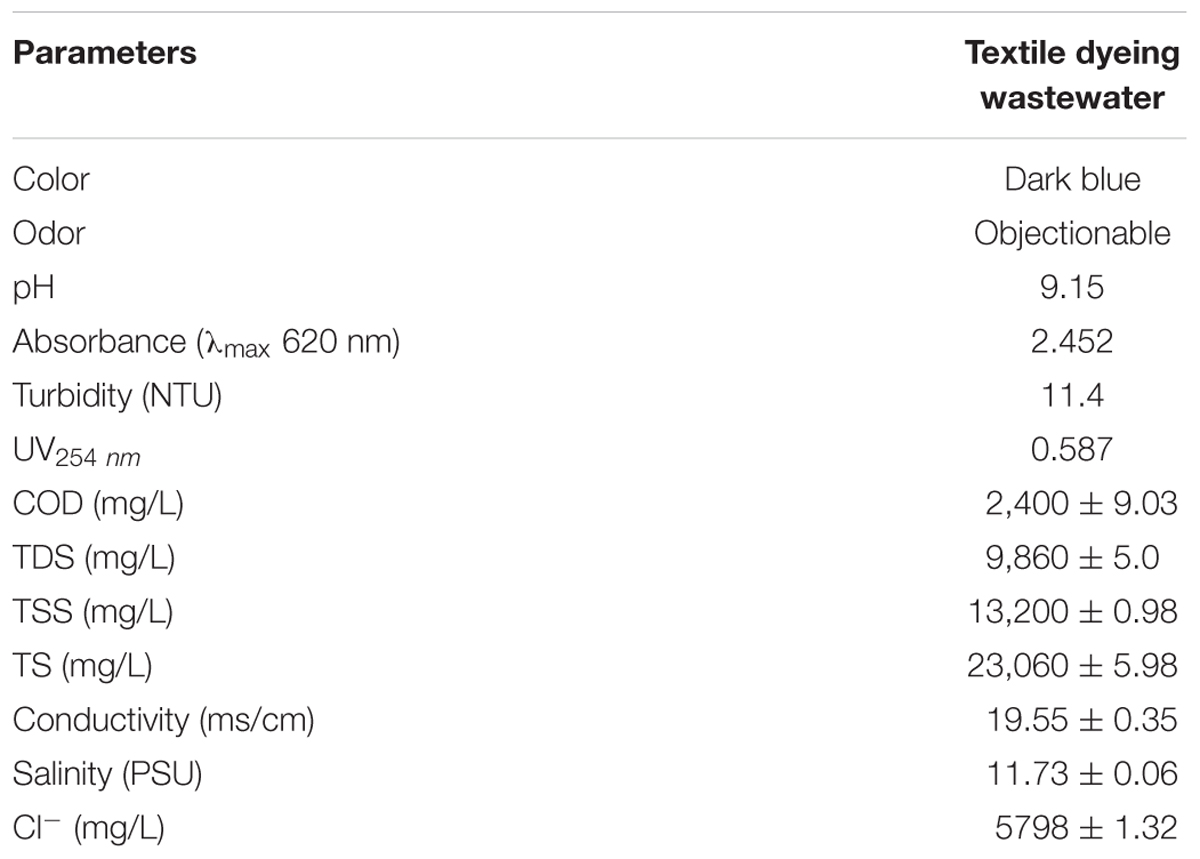Select the UV254 nm label
Screen dimensions: 1200x859
click(x=76, y=451)
